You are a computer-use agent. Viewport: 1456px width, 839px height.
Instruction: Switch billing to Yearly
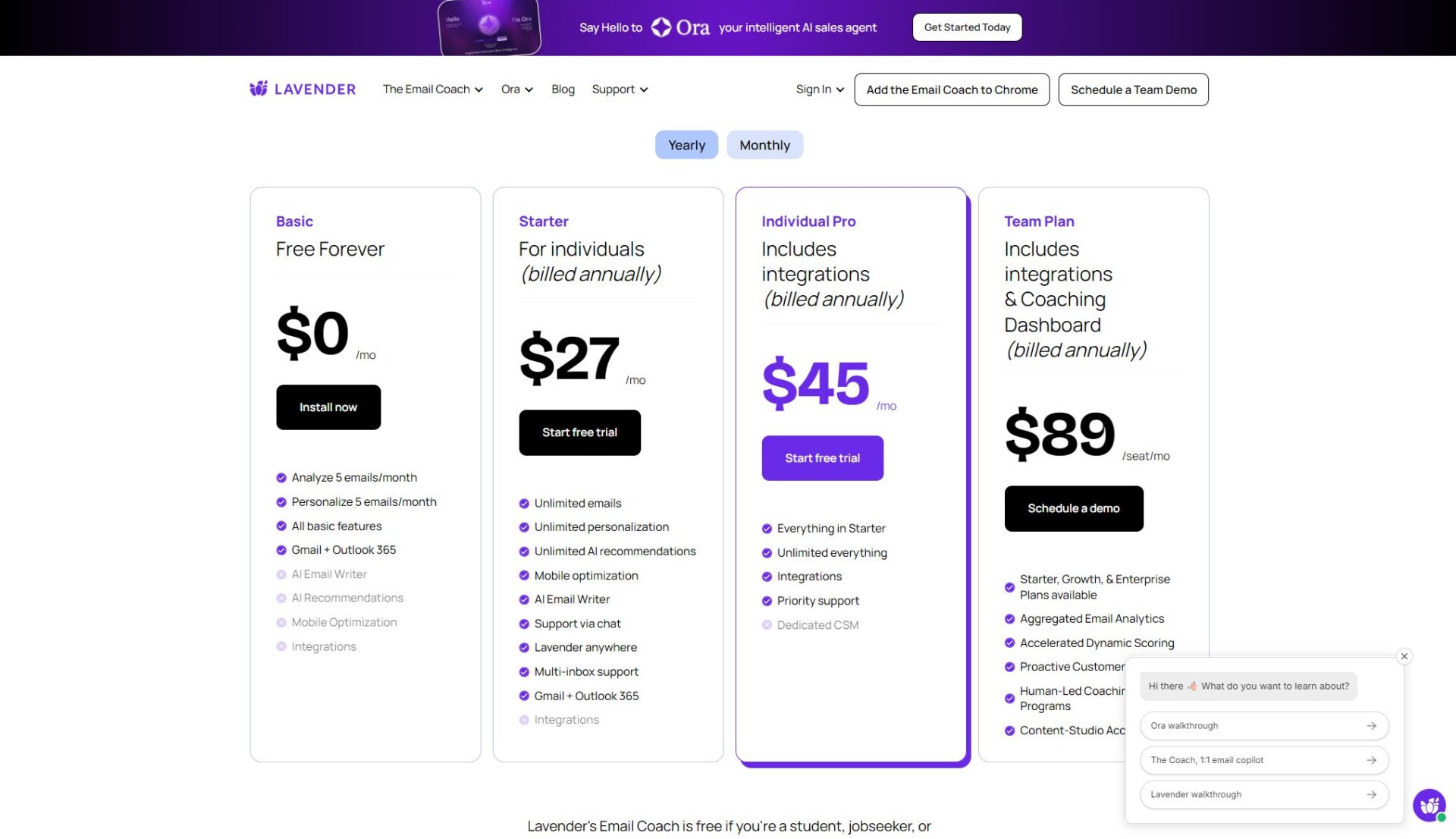point(686,145)
